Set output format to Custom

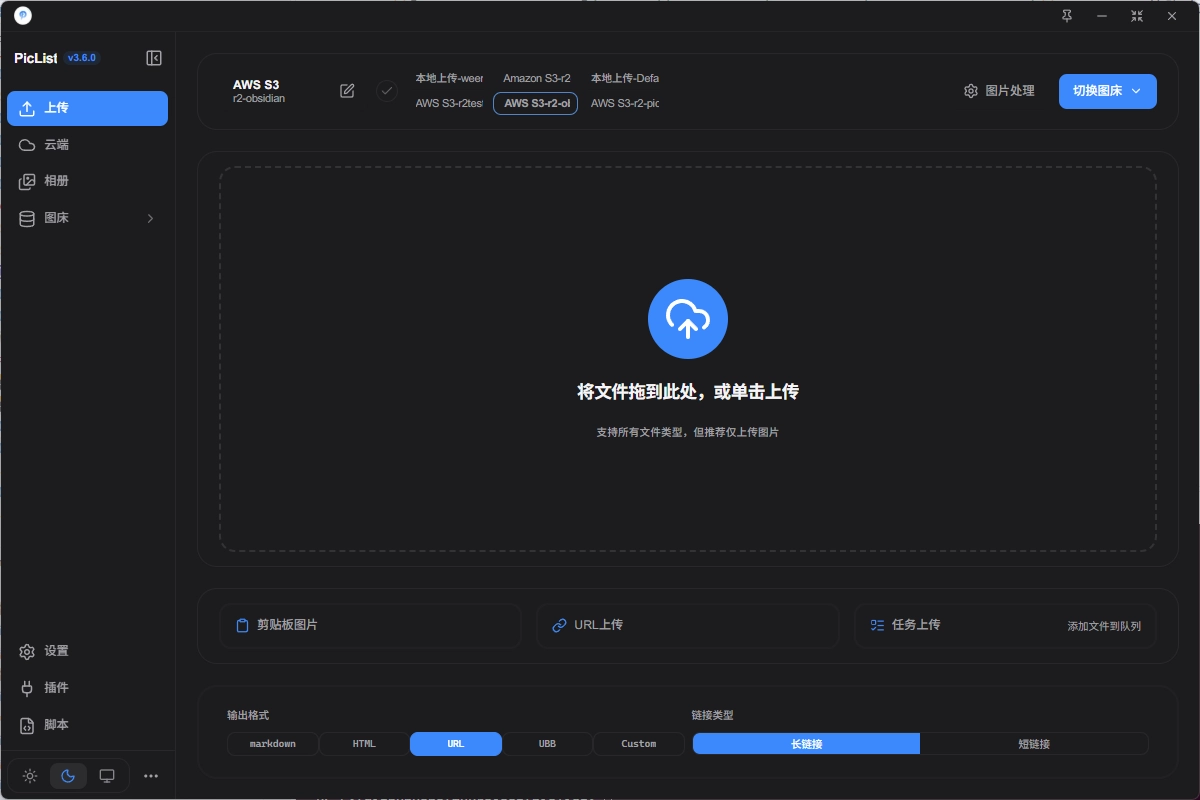(639, 744)
